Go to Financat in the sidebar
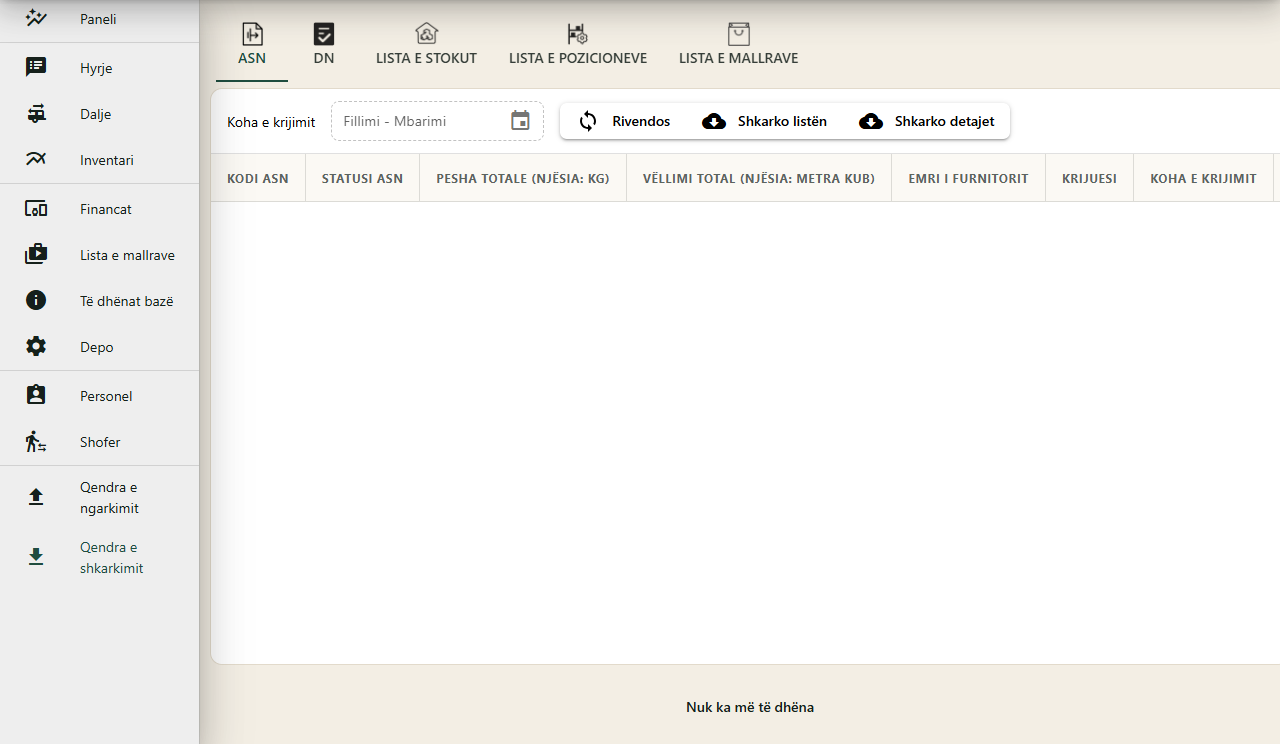 (x=99, y=209)
